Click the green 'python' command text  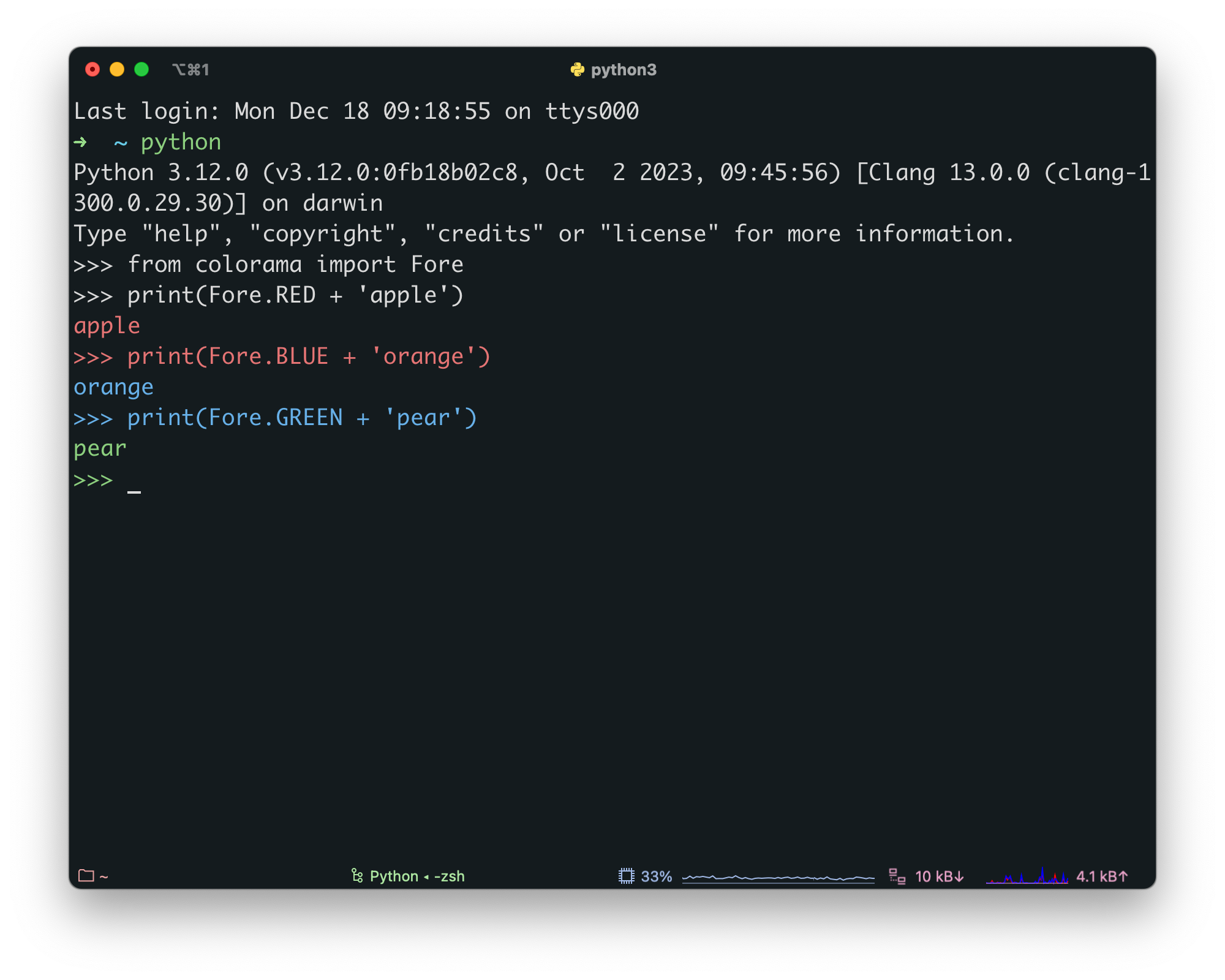[x=181, y=143]
